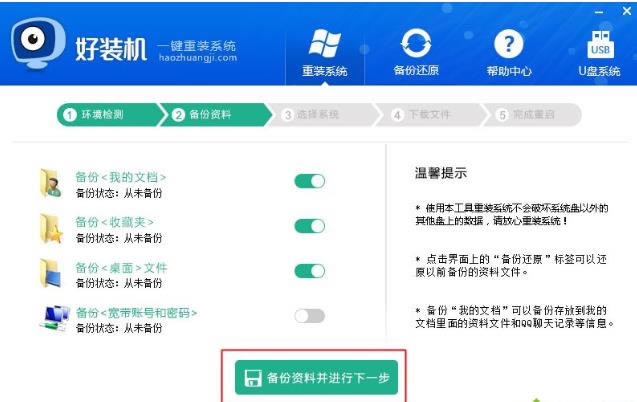Disable the 我的文档 backup toggle
Image resolution: width=637 pixels, height=402 pixels.
point(310,181)
